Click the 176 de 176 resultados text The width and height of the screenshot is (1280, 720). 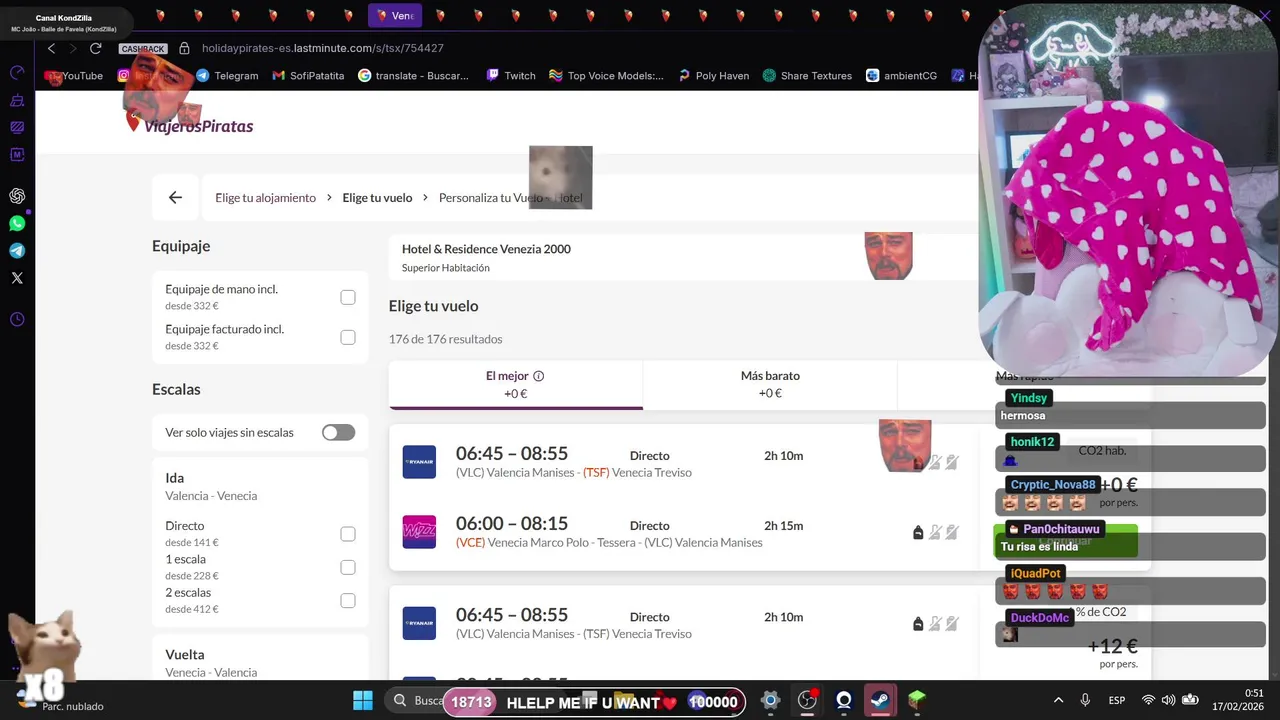(446, 339)
